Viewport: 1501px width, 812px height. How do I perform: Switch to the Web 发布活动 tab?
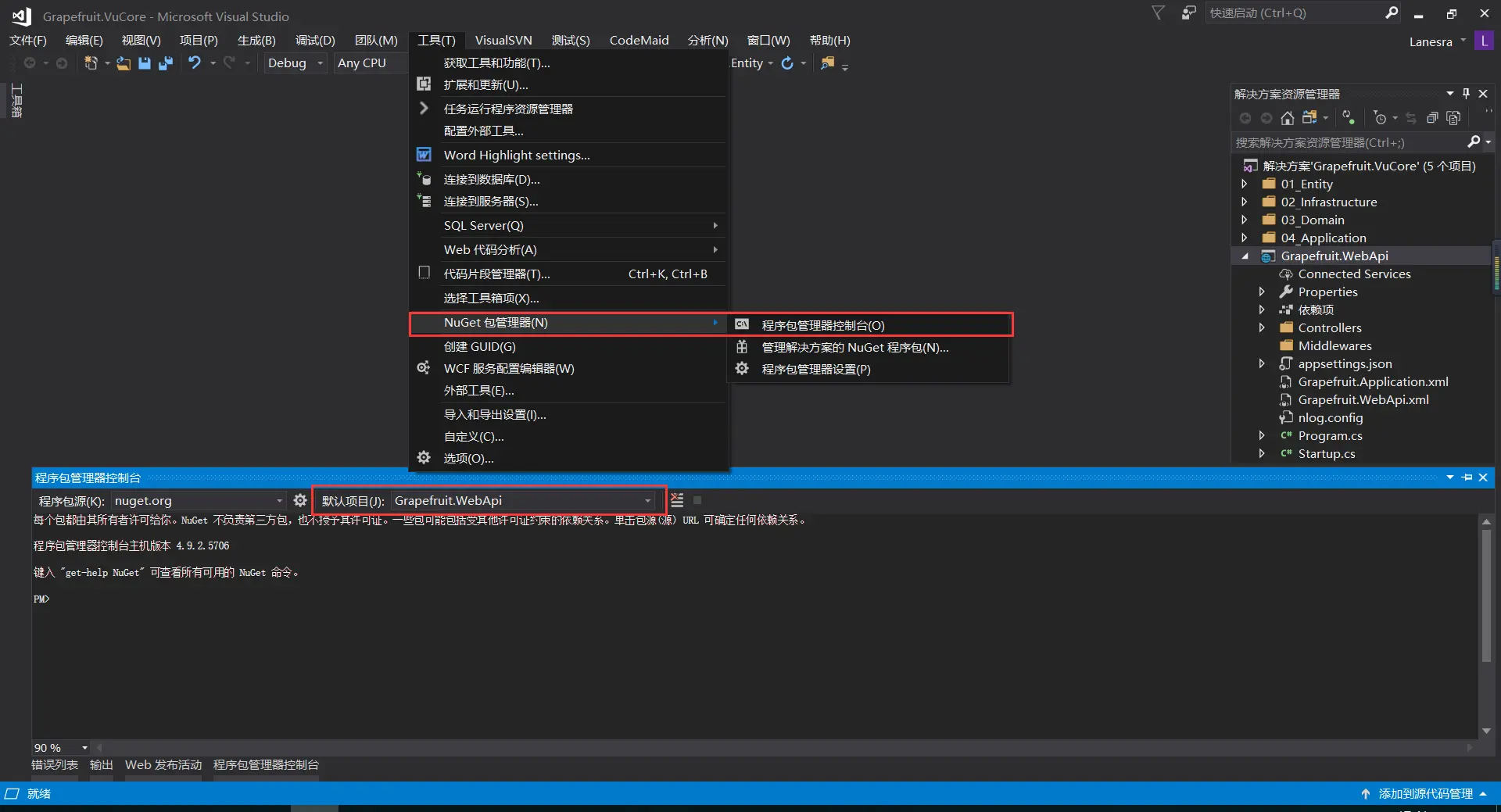163,765
